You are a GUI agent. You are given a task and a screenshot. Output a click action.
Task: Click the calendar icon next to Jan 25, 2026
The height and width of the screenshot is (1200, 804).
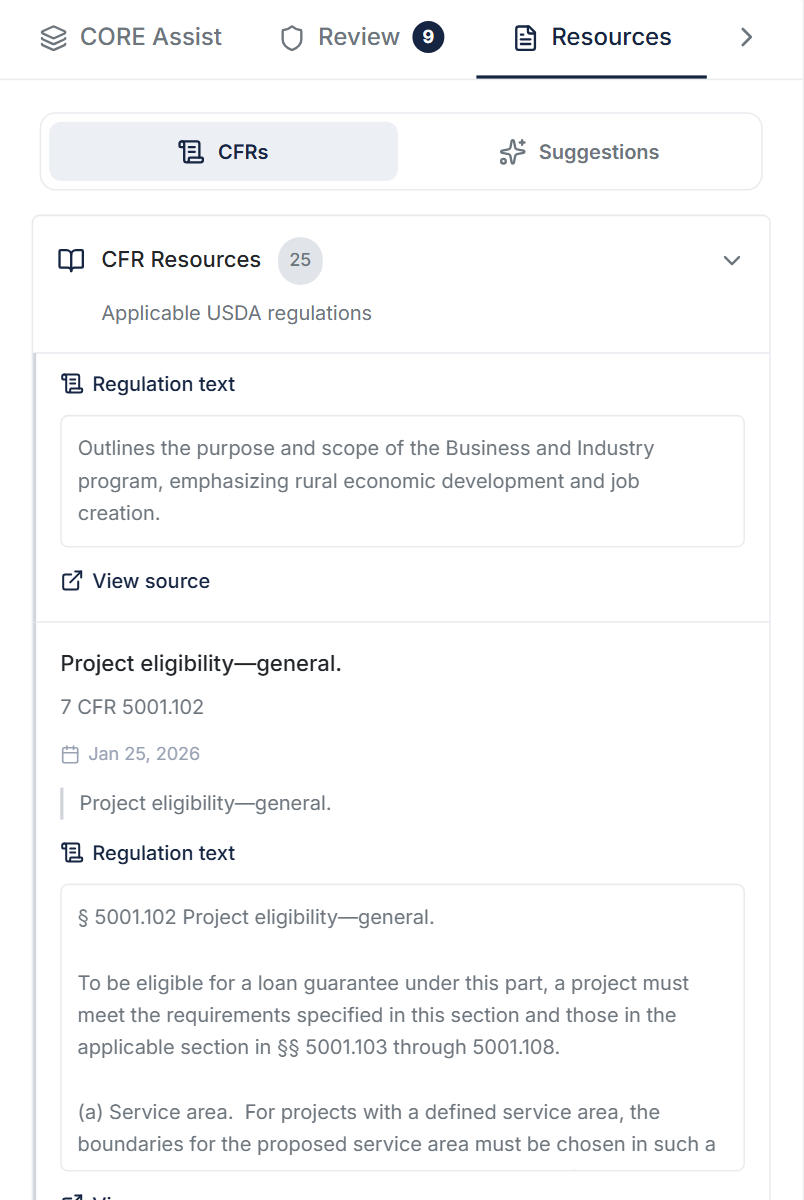pyautogui.click(x=70, y=754)
